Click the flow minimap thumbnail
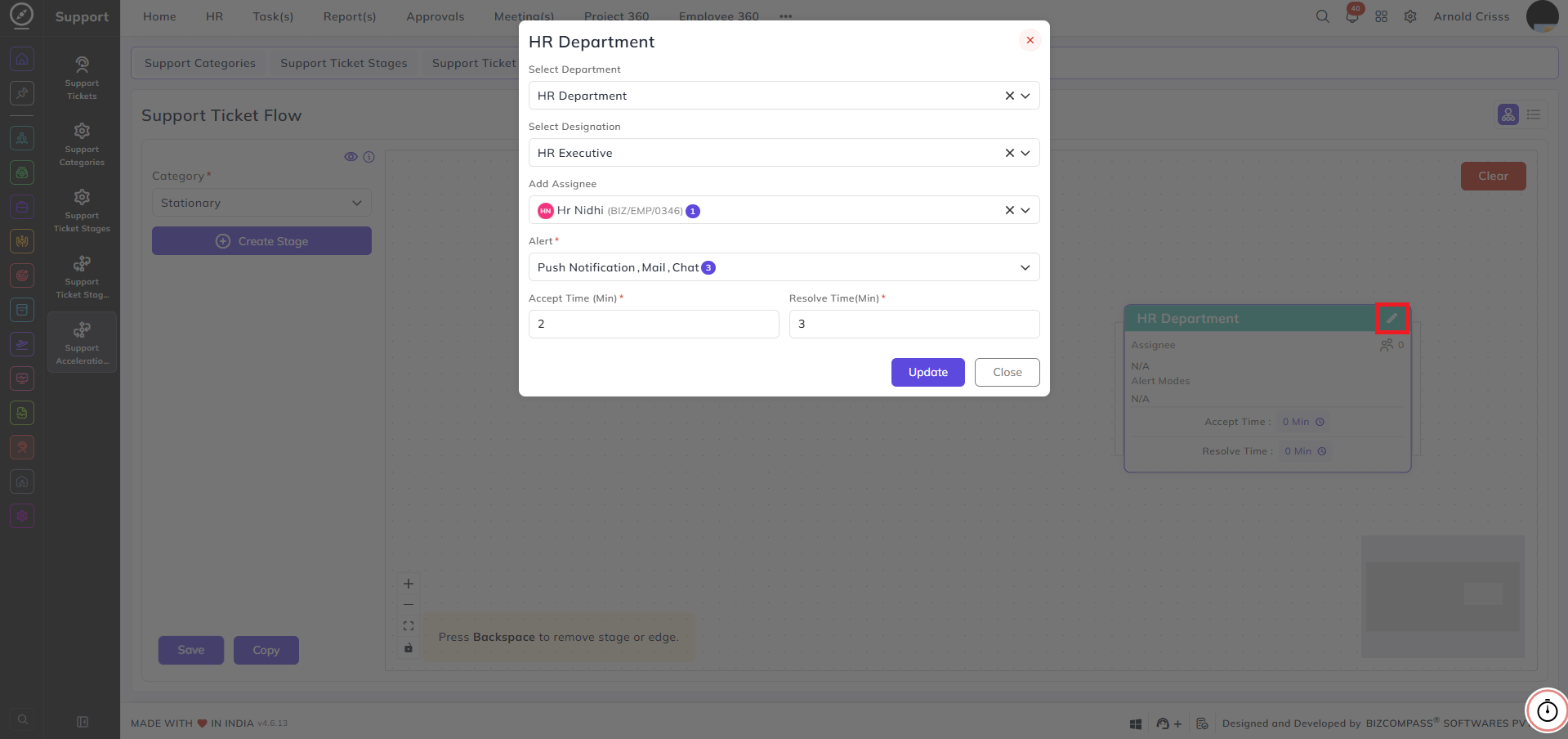 pos(1443,597)
